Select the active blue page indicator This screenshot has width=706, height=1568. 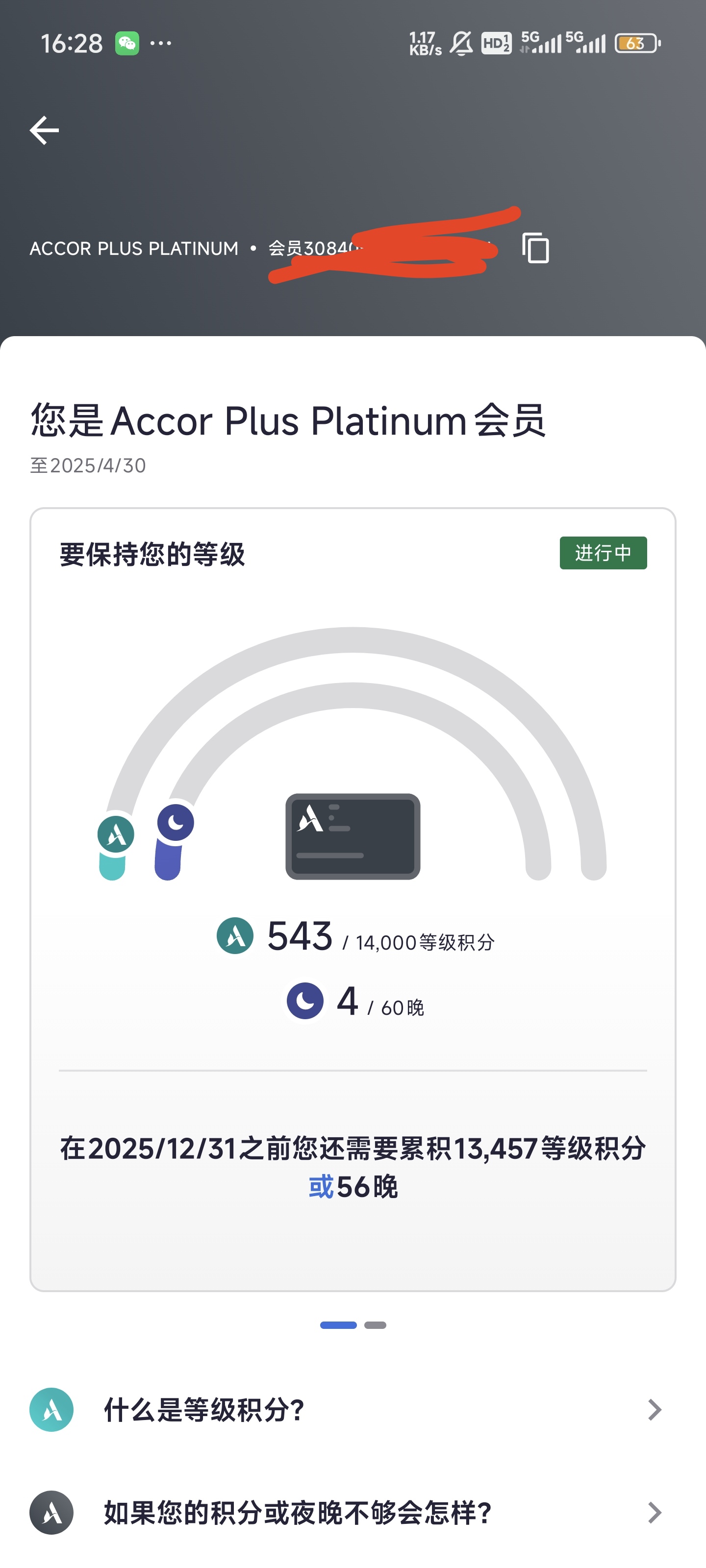pyautogui.click(x=338, y=1325)
